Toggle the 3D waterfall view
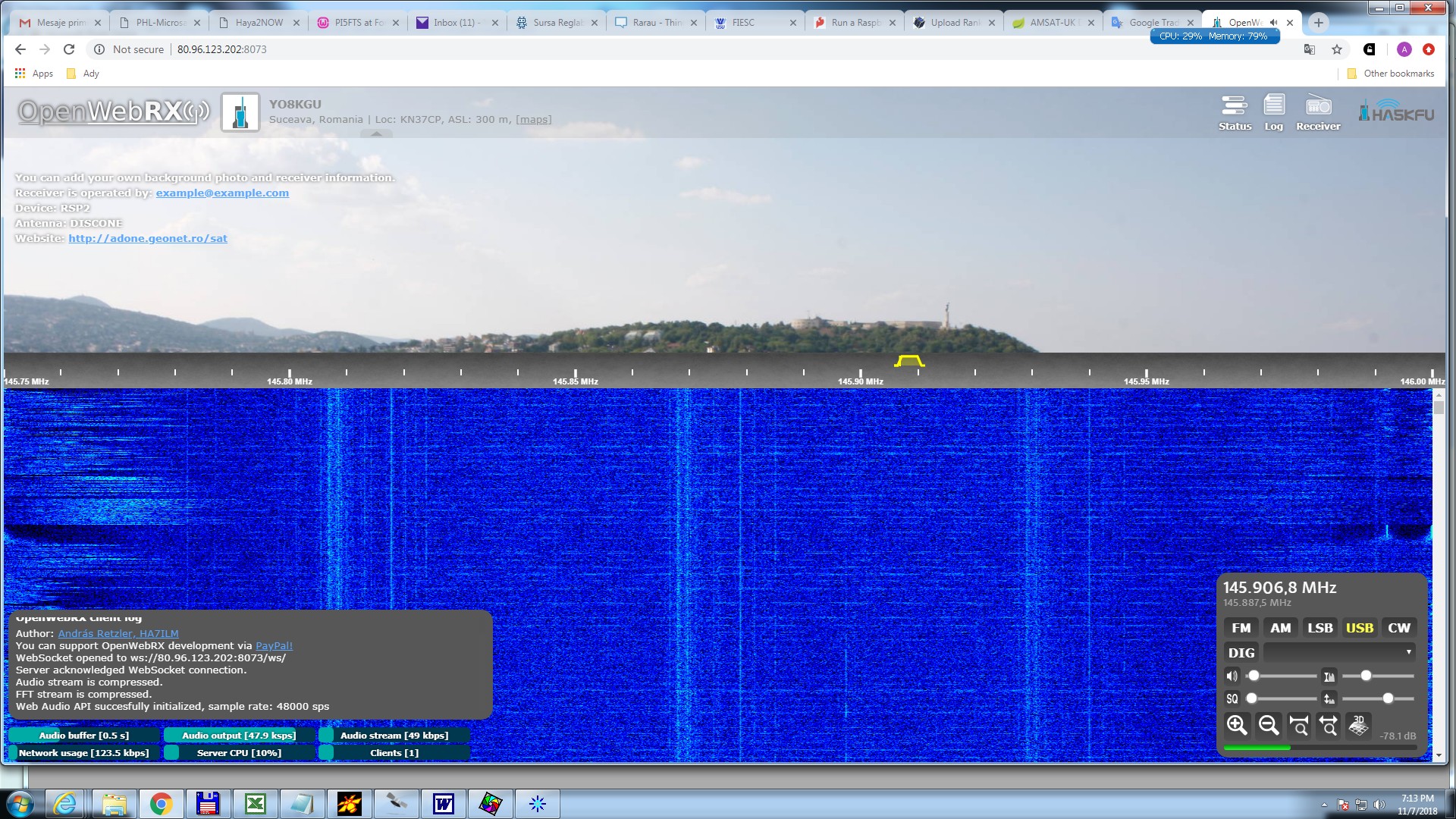This screenshot has width=1456, height=819. 1358,726
